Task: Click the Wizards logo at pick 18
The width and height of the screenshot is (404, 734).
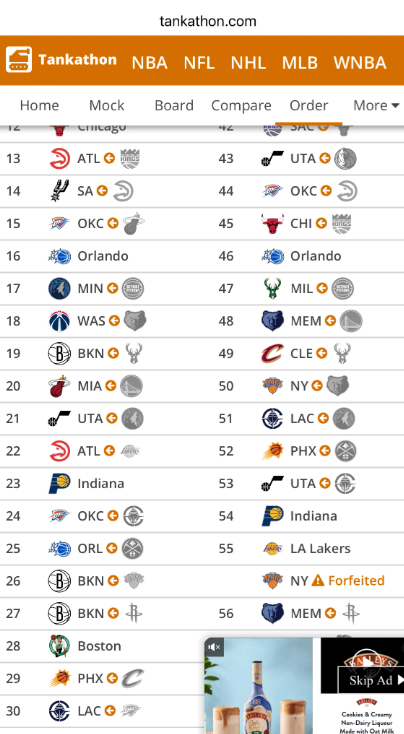Action: [59, 321]
